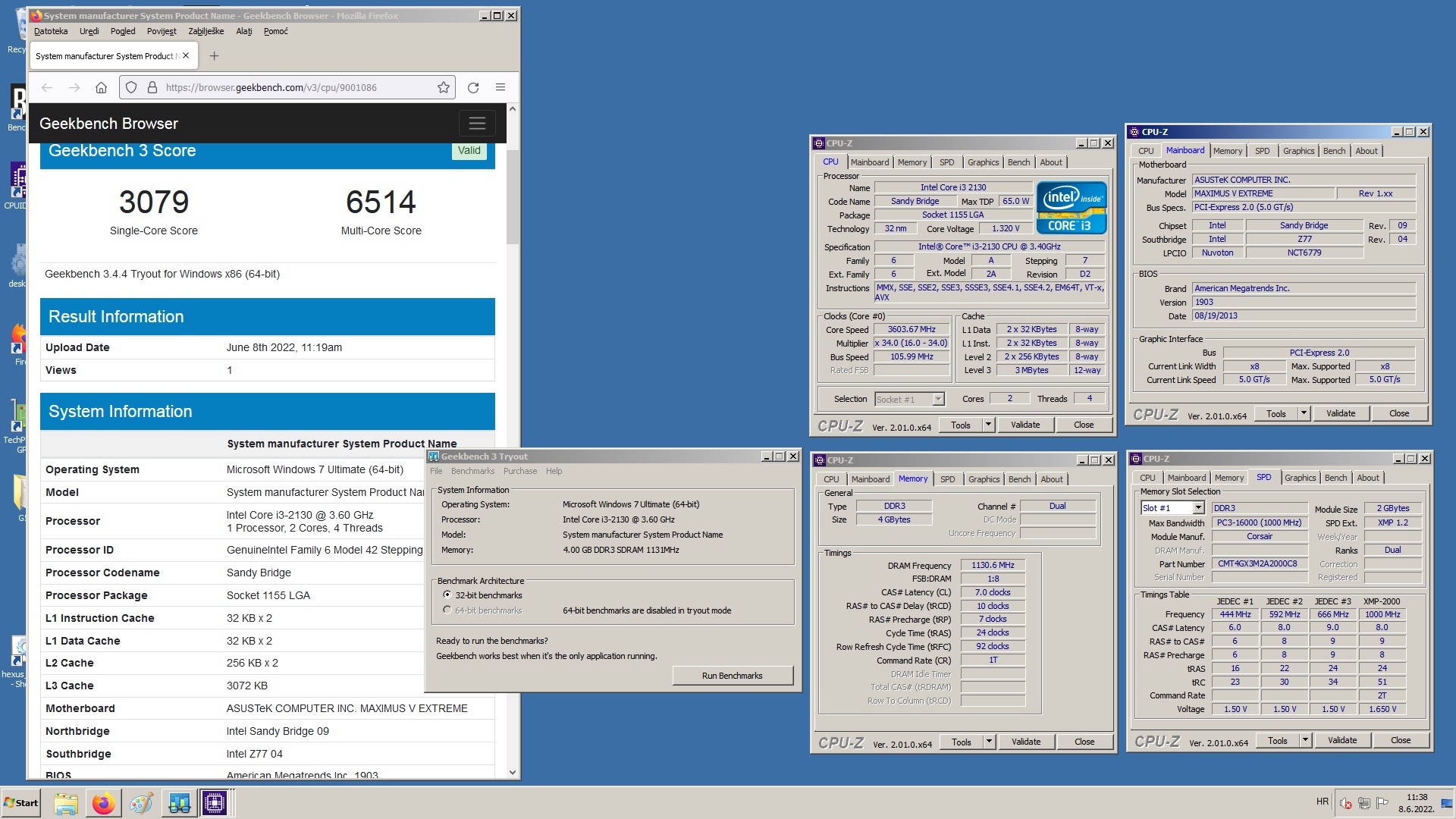Switch to Mainboard tab in CPU-Z CPU window
Image resolution: width=1456 pixels, height=819 pixels.
pos(869,162)
